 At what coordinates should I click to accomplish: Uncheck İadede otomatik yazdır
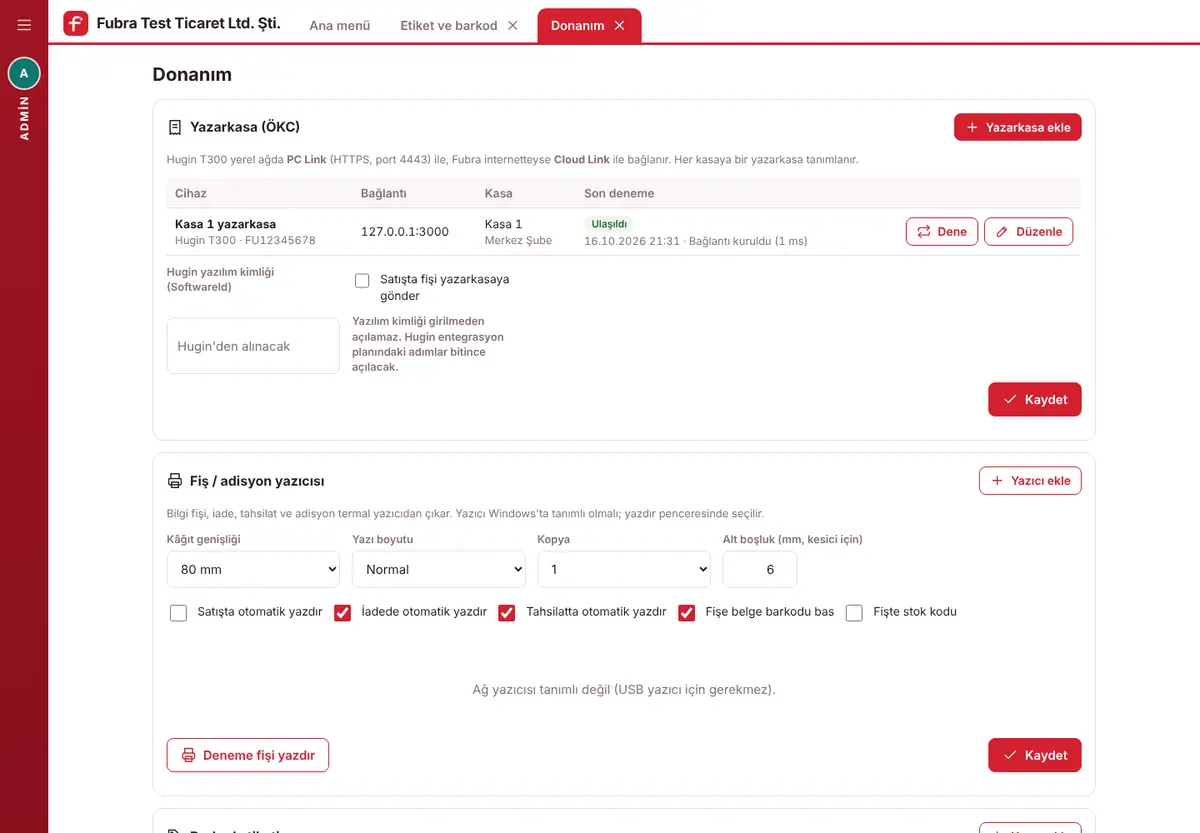point(342,613)
